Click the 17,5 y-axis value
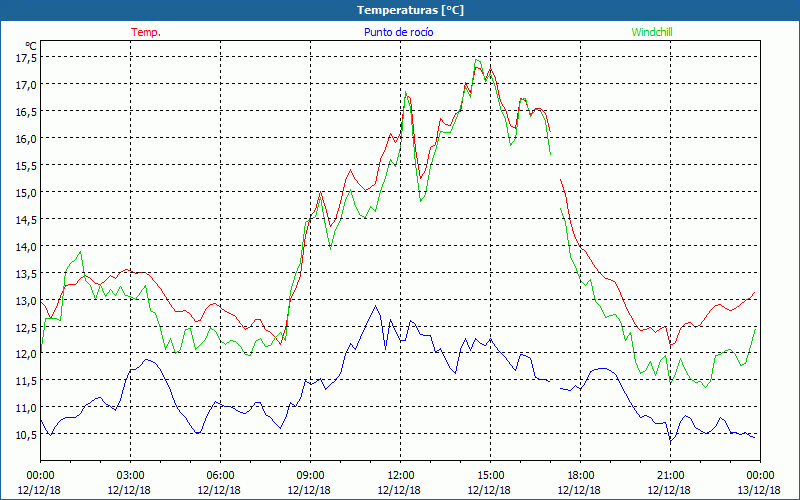The width and height of the screenshot is (800, 500). click(27, 58)
